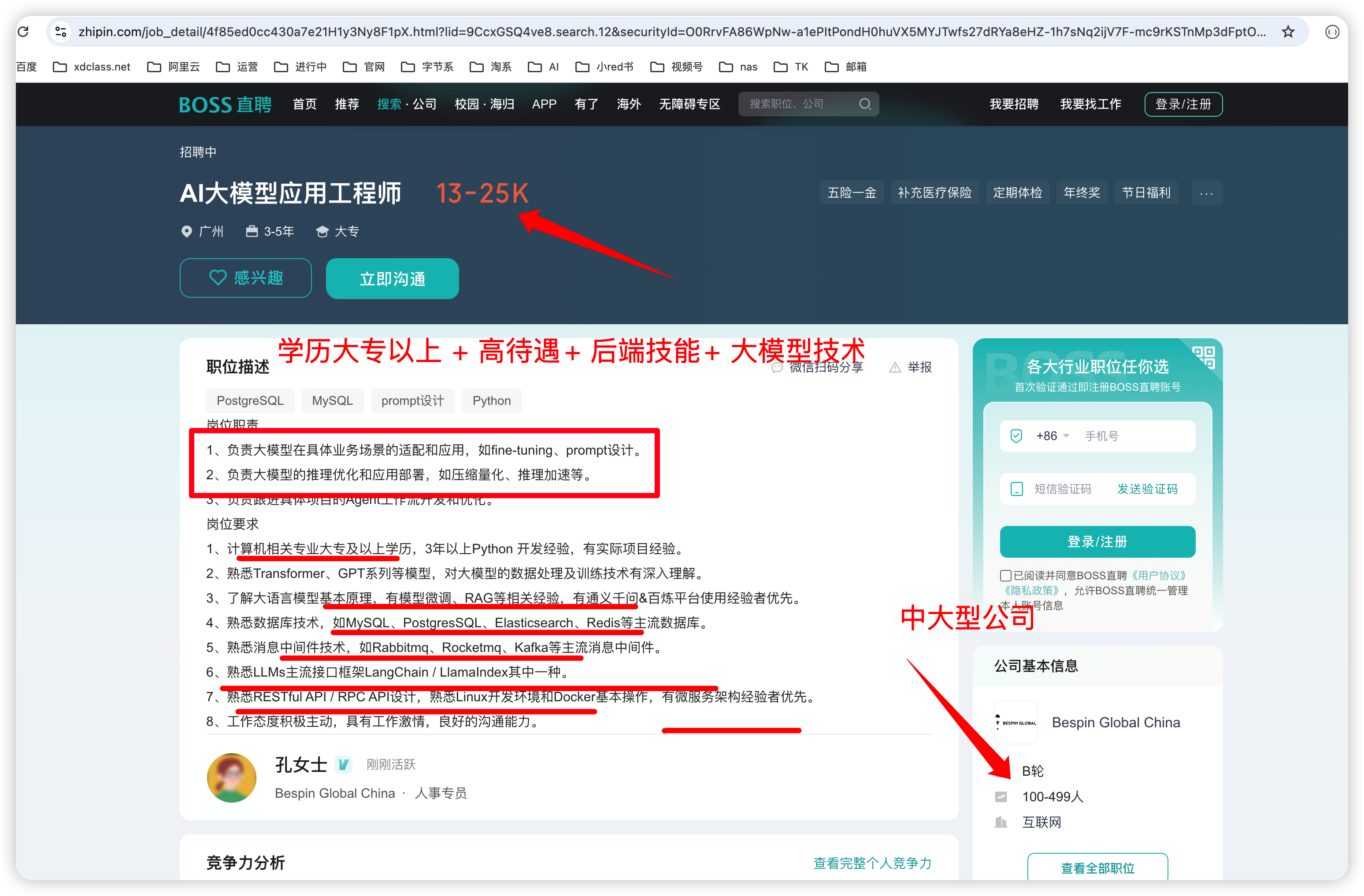Viewport: 1364px width, 896px height.
Task: Click the BOSS直聘 logo
Action: (x=225, y=104)
